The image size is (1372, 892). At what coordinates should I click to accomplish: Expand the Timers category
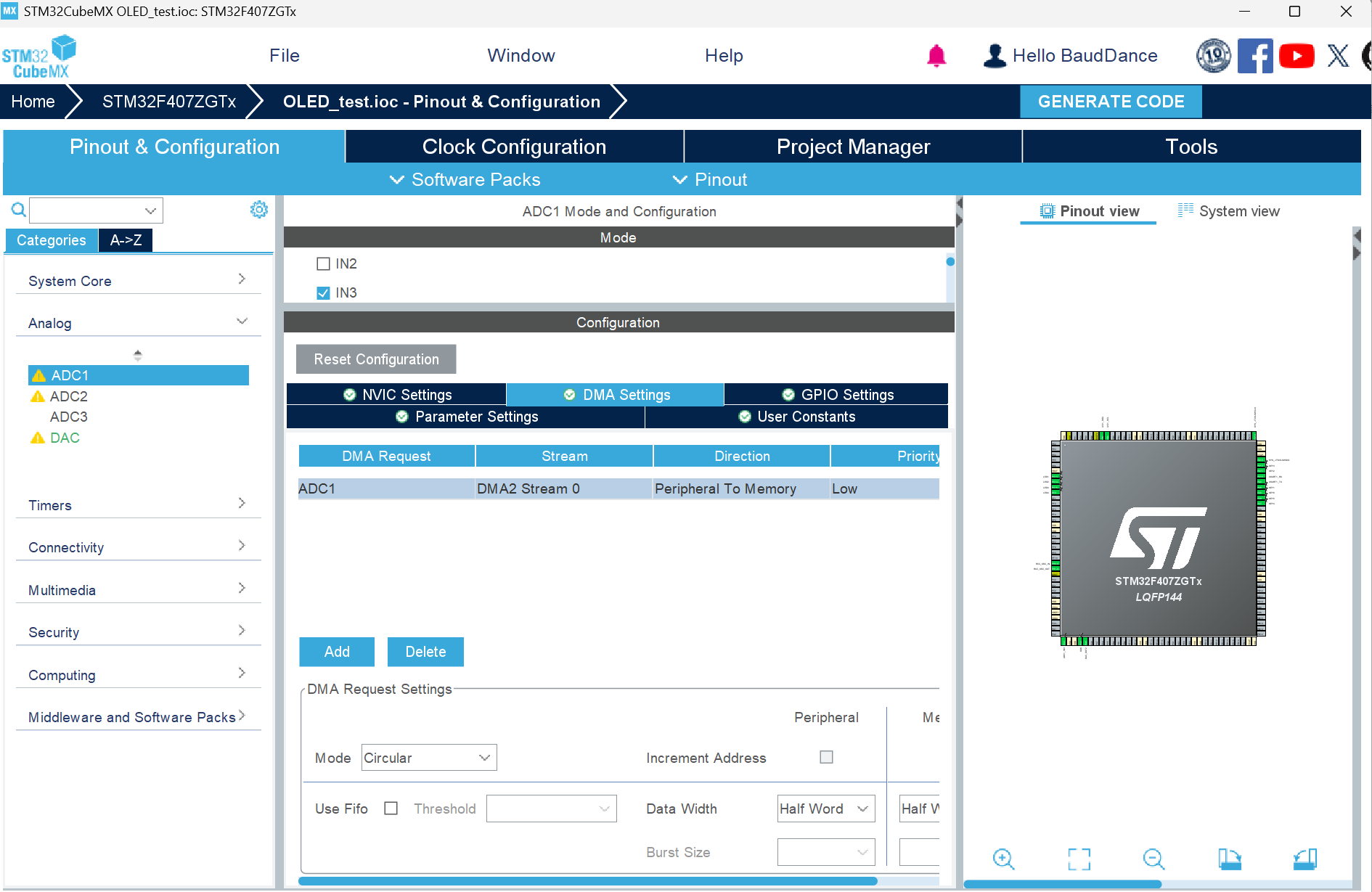pos(138,504)
